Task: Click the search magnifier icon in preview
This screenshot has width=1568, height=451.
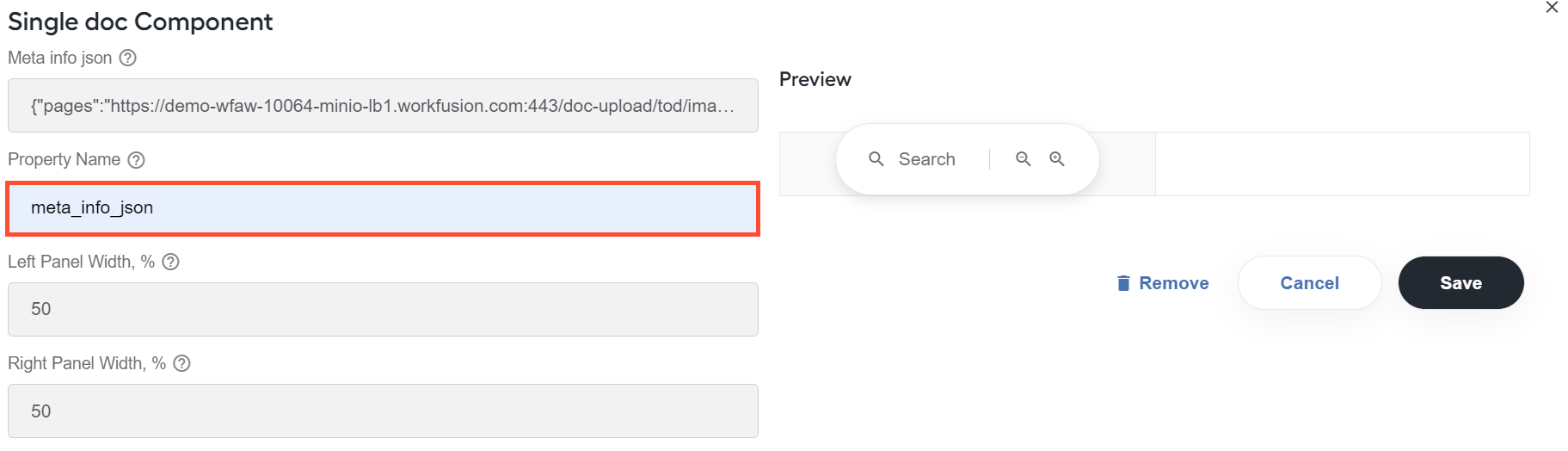Action: click(x=876, y=159)
